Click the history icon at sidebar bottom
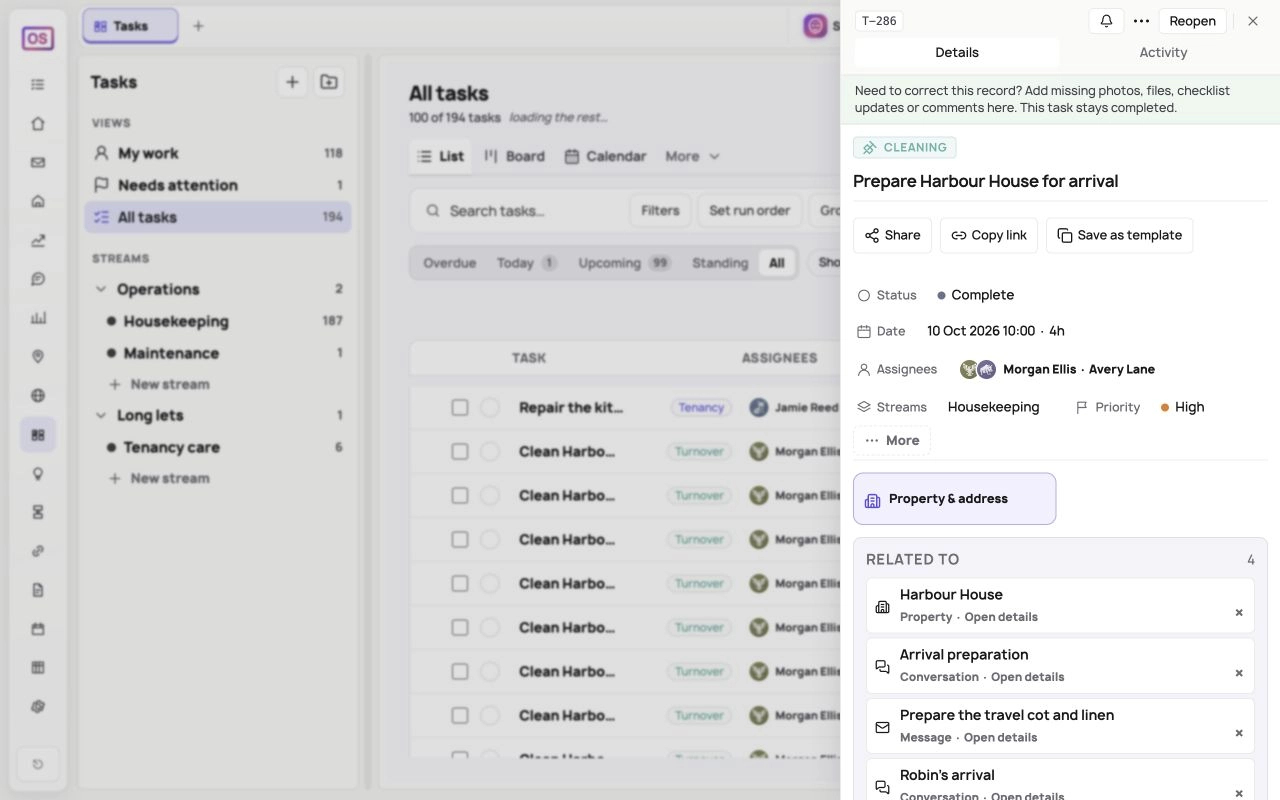 point(38,765)
